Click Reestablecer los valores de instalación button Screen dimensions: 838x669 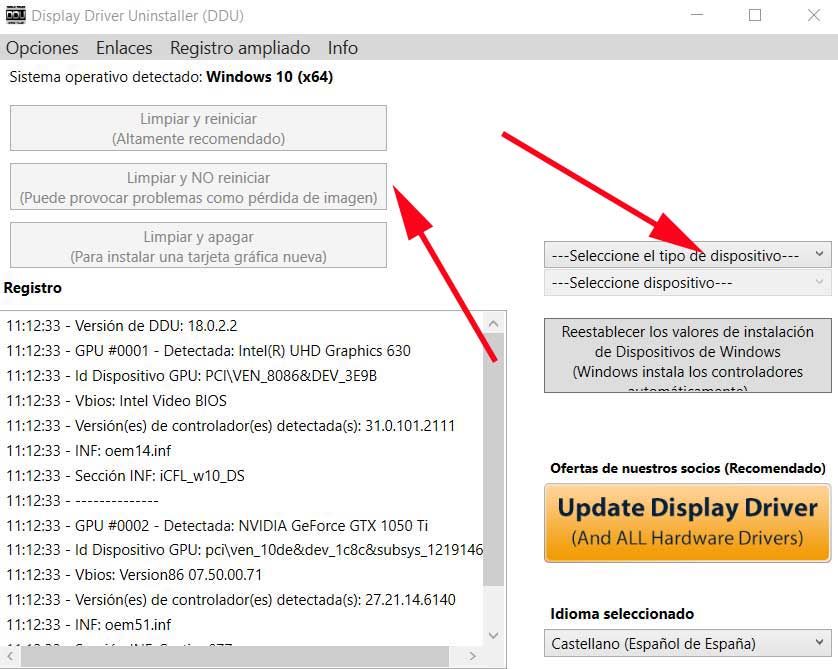tap(688, 356)
